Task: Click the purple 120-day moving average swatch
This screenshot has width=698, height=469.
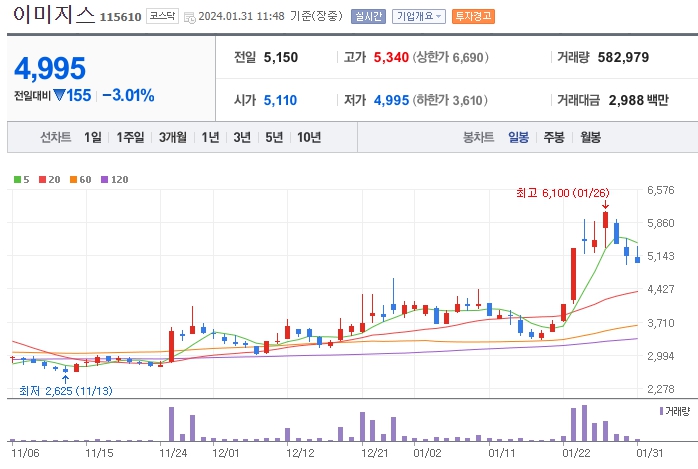Action: [x=105, y=179]
